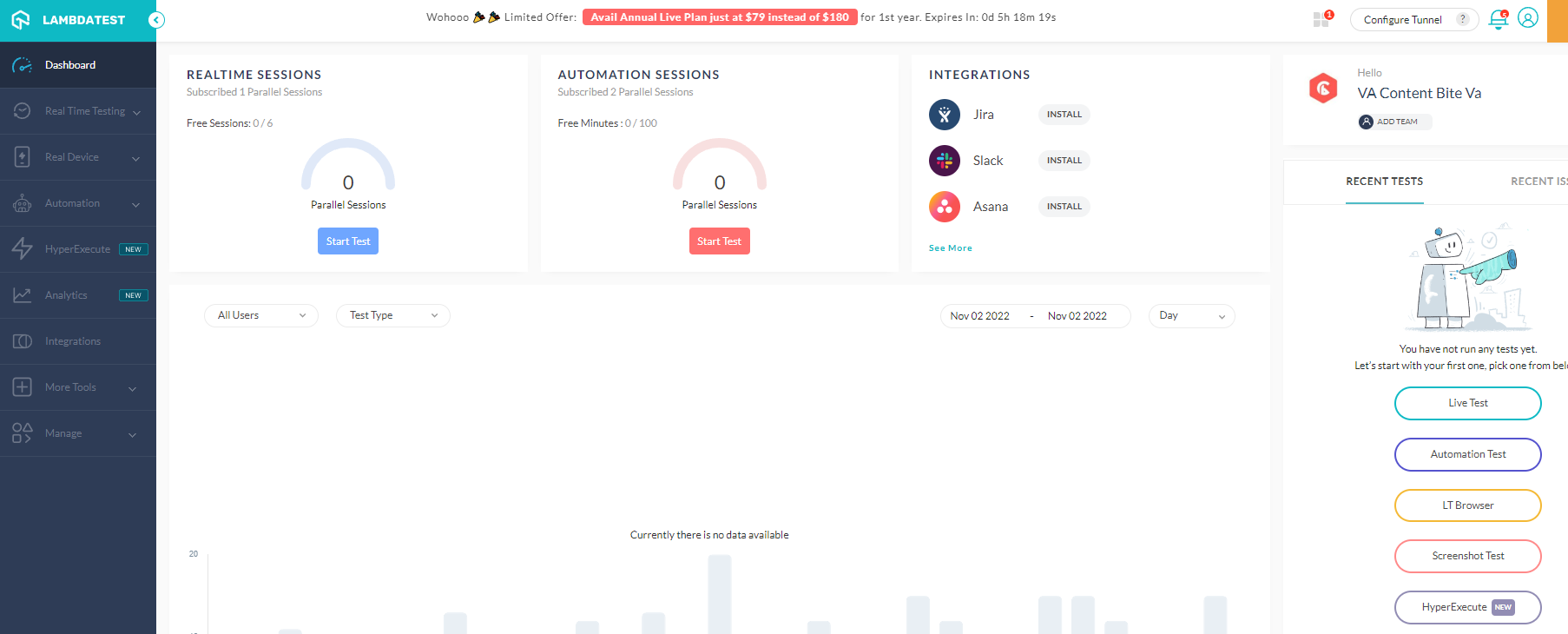Start a realtime test with blue Start Test

coord(348,241)
